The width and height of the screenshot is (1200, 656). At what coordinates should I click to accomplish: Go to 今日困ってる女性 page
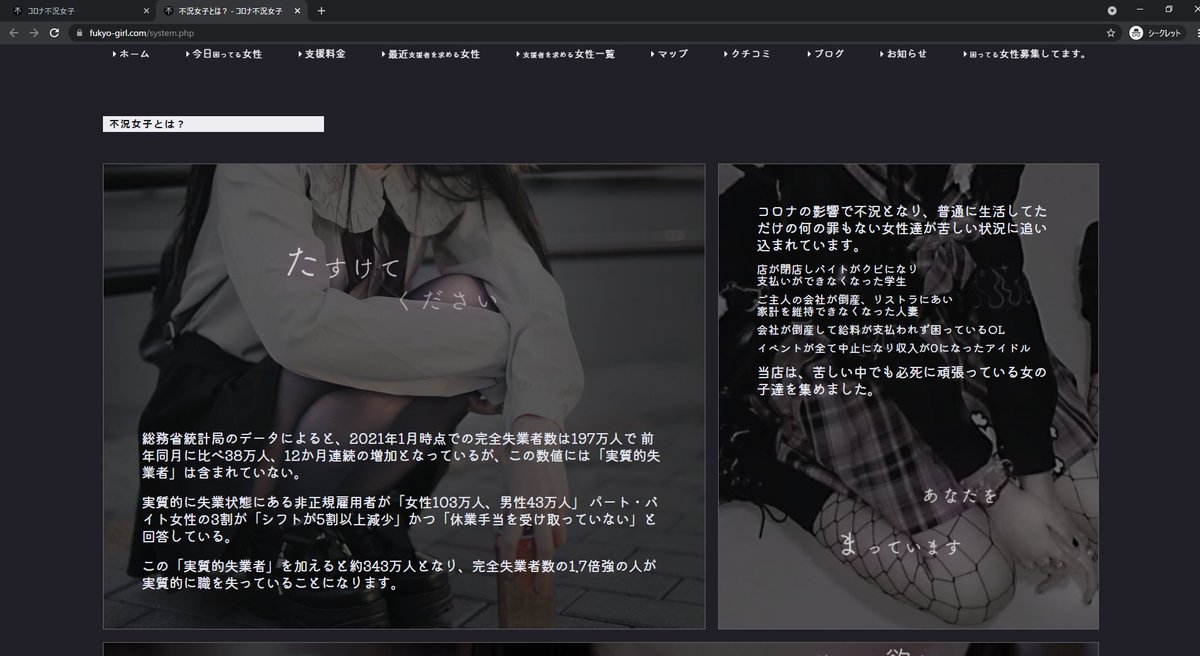(227, 54)
